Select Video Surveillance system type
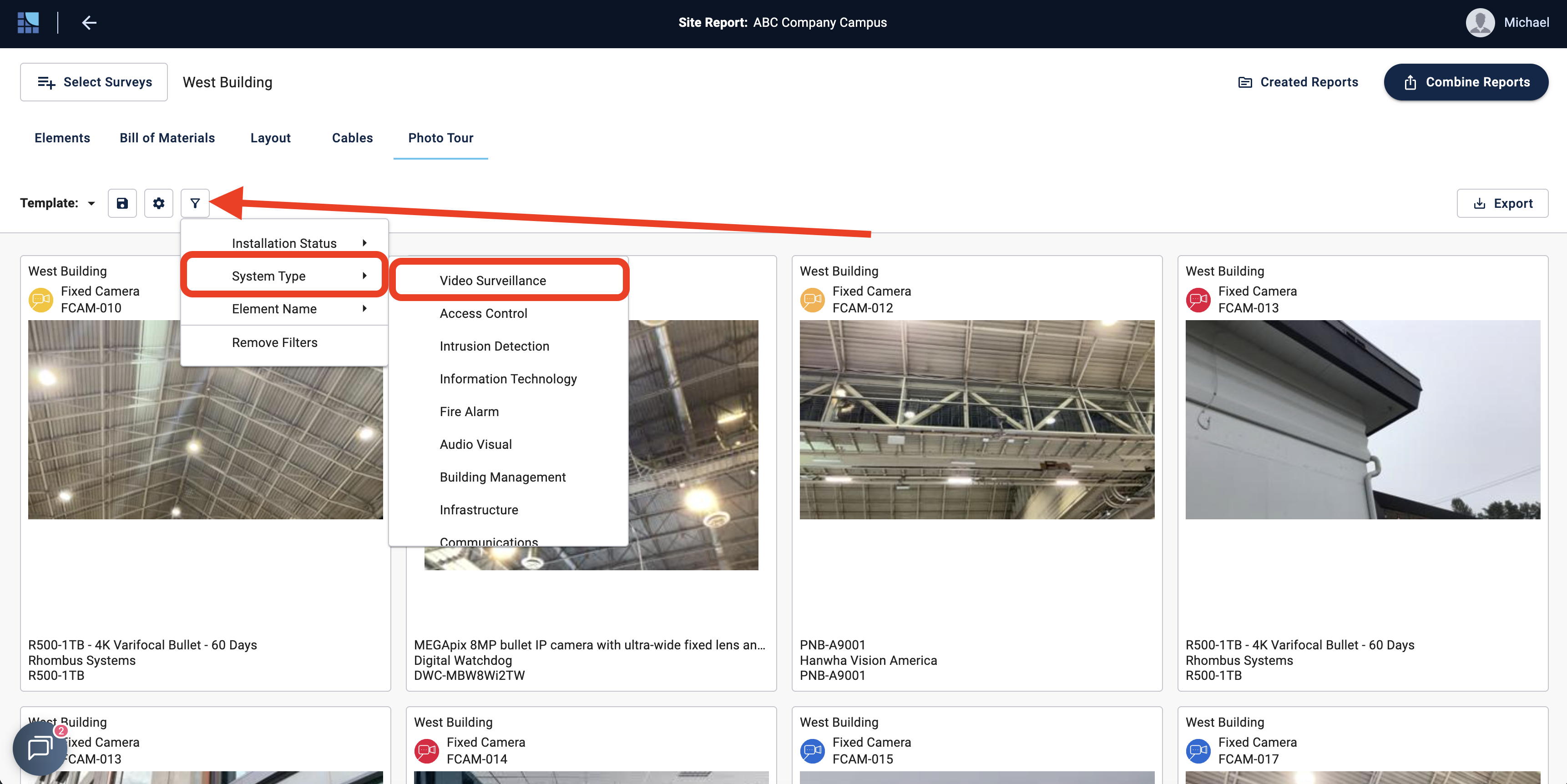Image resolution: width=1567 pixels, height=784 pixels. click(x=493, y=281)
